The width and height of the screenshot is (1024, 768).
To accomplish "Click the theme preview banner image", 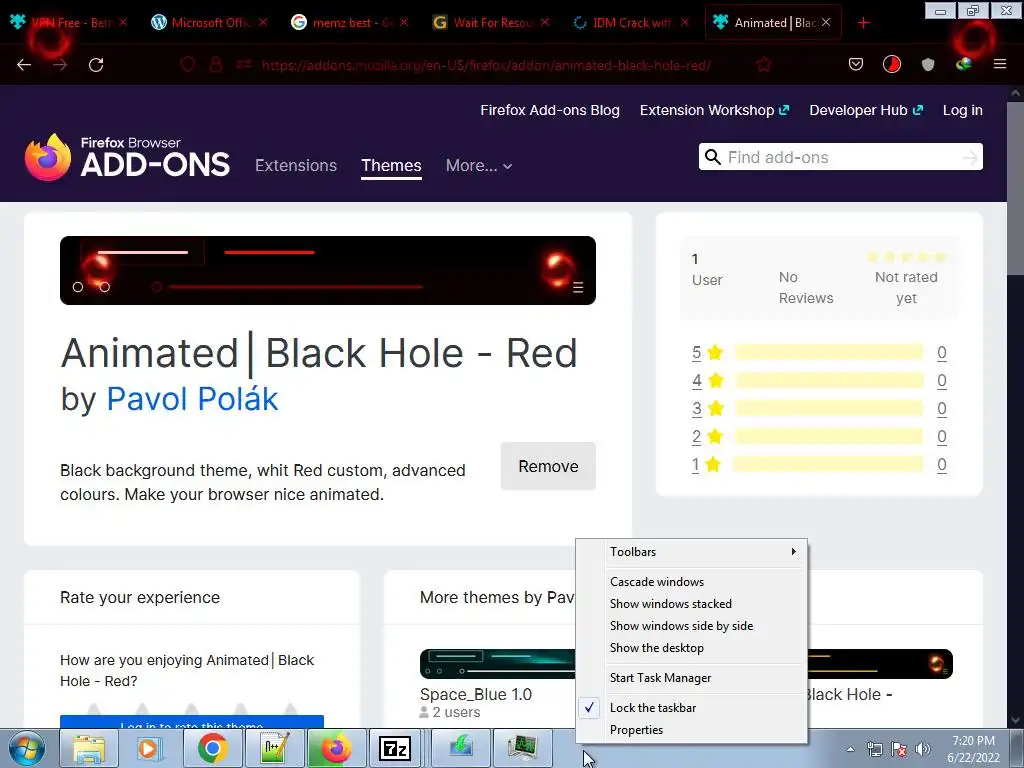I will pyautogui.click(x=328, y=270).
